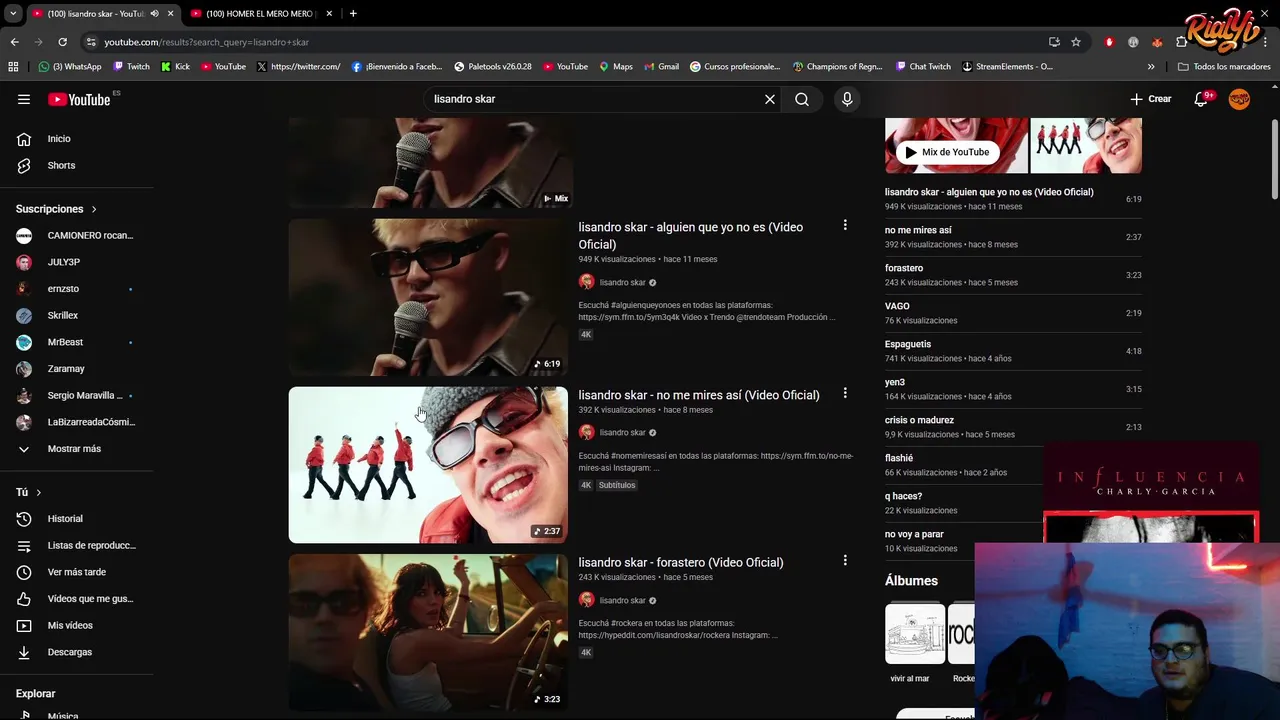Start voice search with the microphone icon
The width and height of the screenshot is (1280, 720).
pos(847,99)
